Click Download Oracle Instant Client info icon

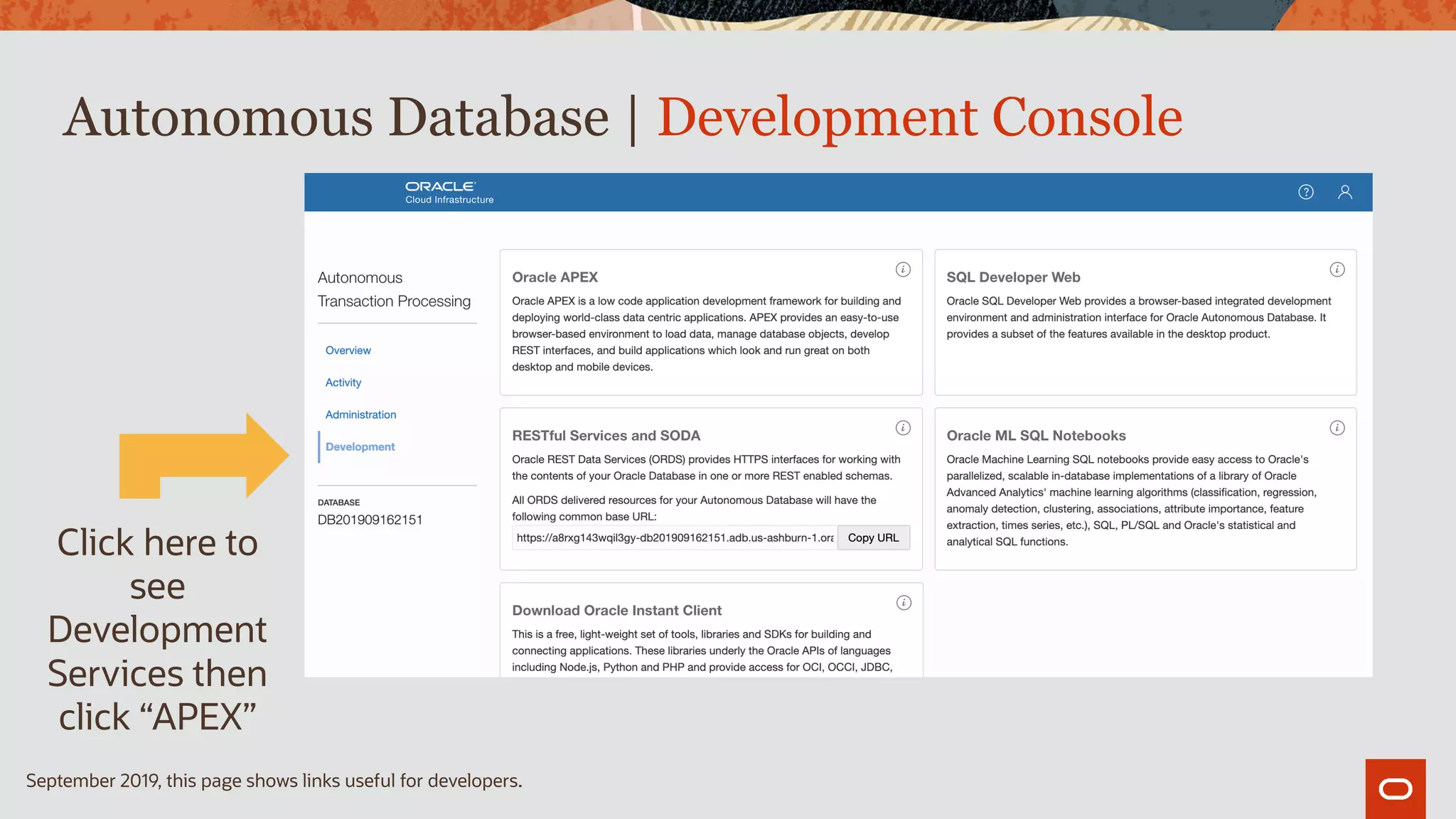pyautogui.click(x=903, y=603)
